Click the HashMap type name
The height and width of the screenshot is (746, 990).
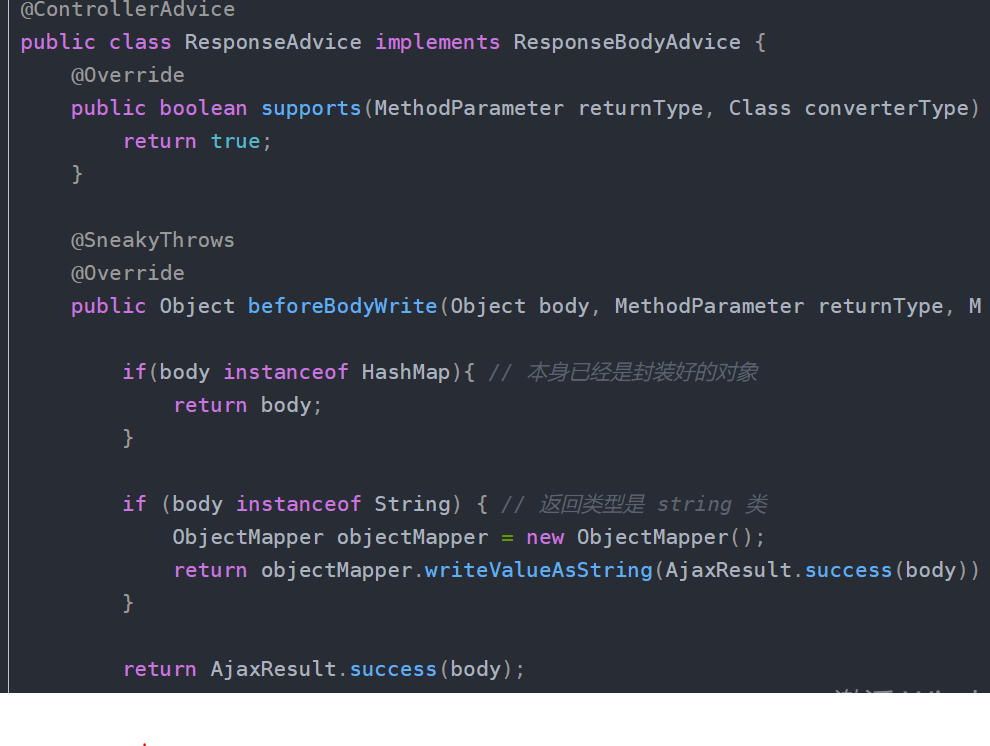[x=406, y=372]
